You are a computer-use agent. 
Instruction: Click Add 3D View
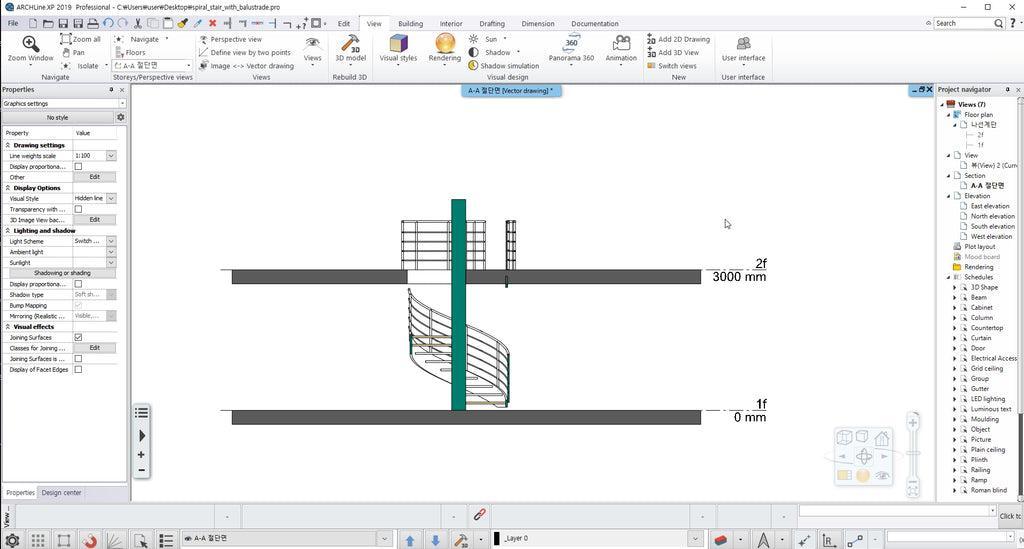click(x=673, y=52)
